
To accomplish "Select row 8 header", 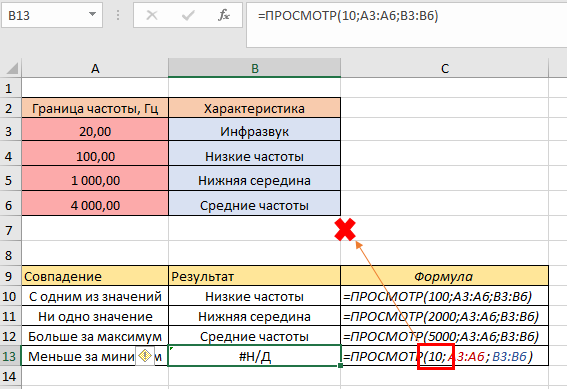I will [x=10, y=254].
